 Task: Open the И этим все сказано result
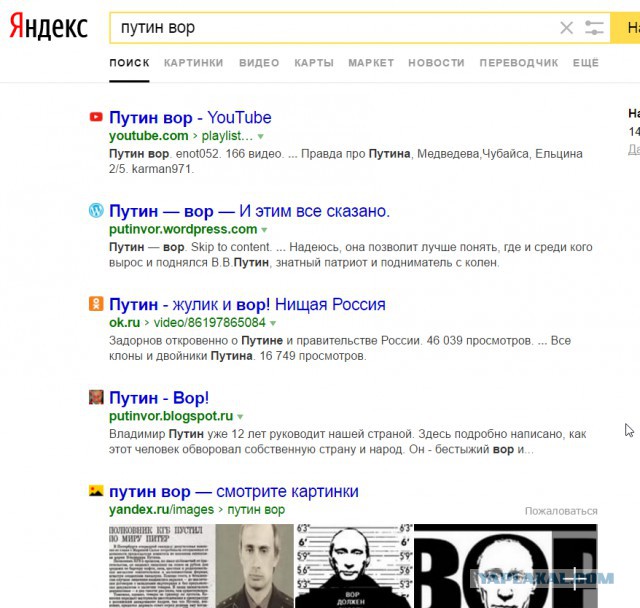point(249,211)
